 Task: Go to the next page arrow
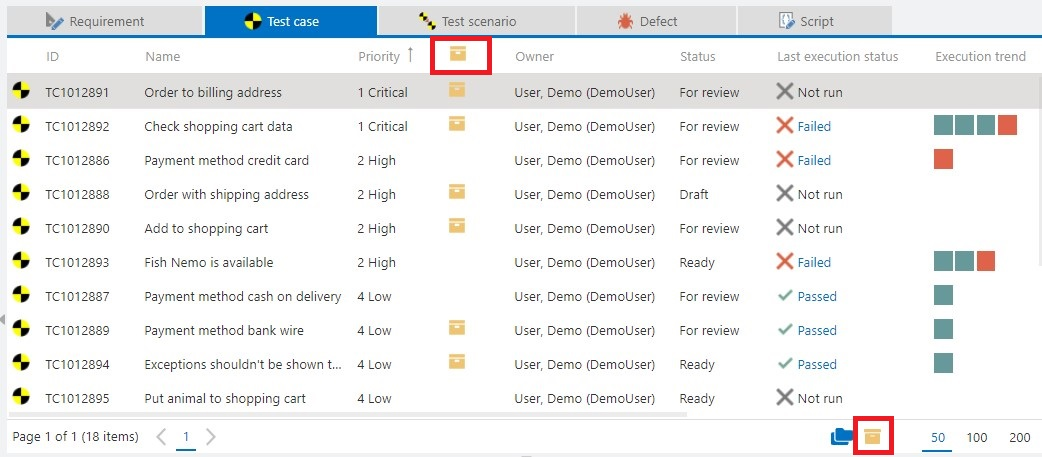pyautogui.click(x=210, y=436)
